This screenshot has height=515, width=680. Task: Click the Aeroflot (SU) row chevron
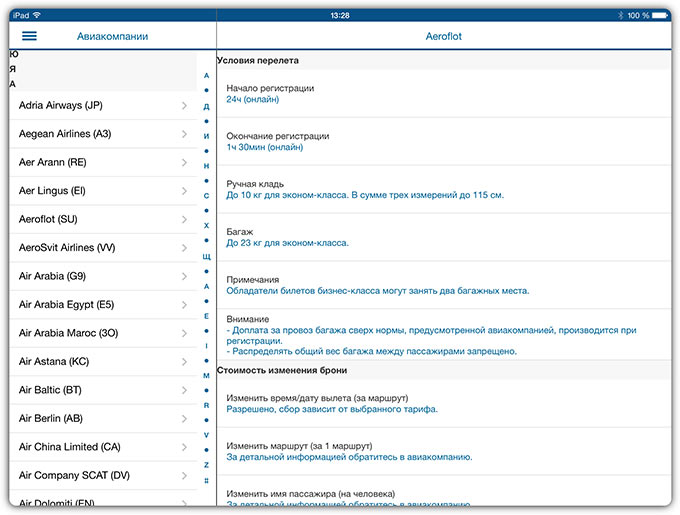[184, 219]
